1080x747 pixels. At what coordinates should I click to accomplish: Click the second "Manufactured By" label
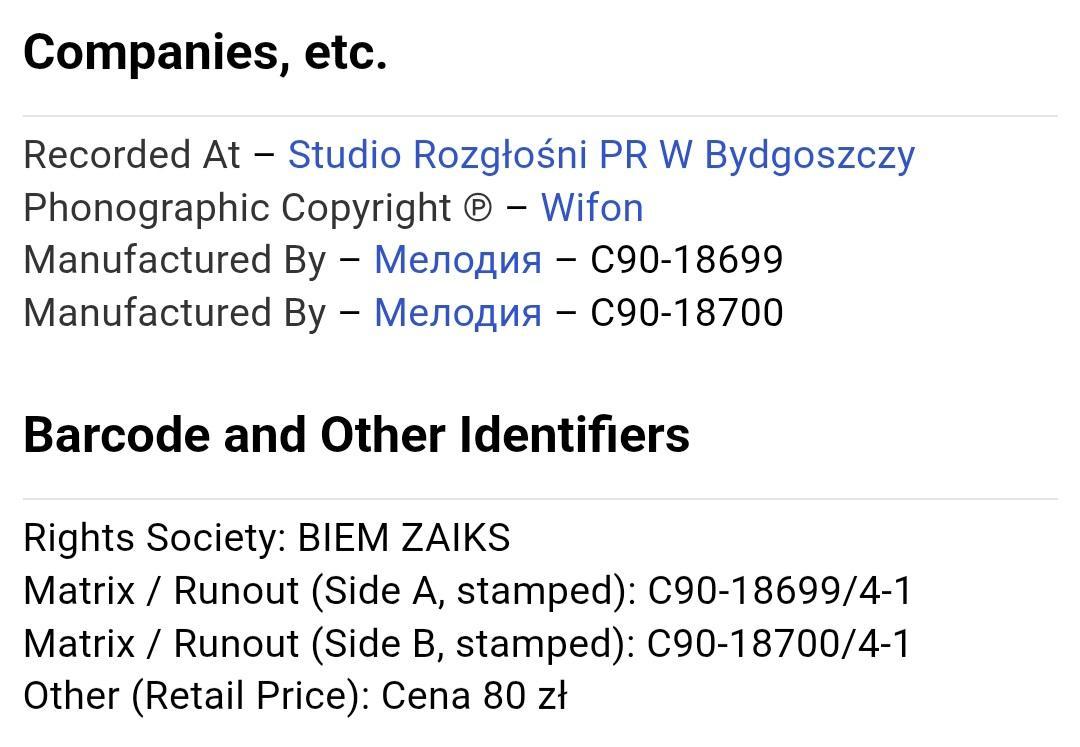(174, 313)
